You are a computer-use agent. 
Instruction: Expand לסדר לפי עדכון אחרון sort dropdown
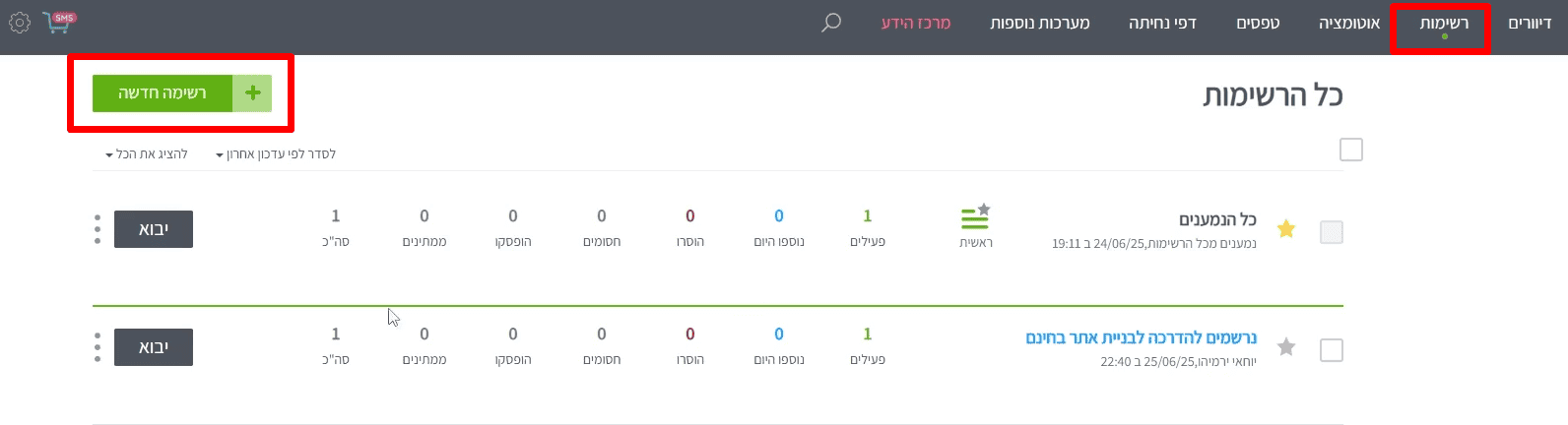pos(276,154)
